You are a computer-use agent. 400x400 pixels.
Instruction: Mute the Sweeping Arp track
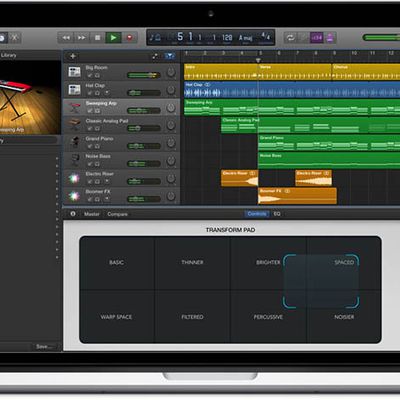[89, 111]
